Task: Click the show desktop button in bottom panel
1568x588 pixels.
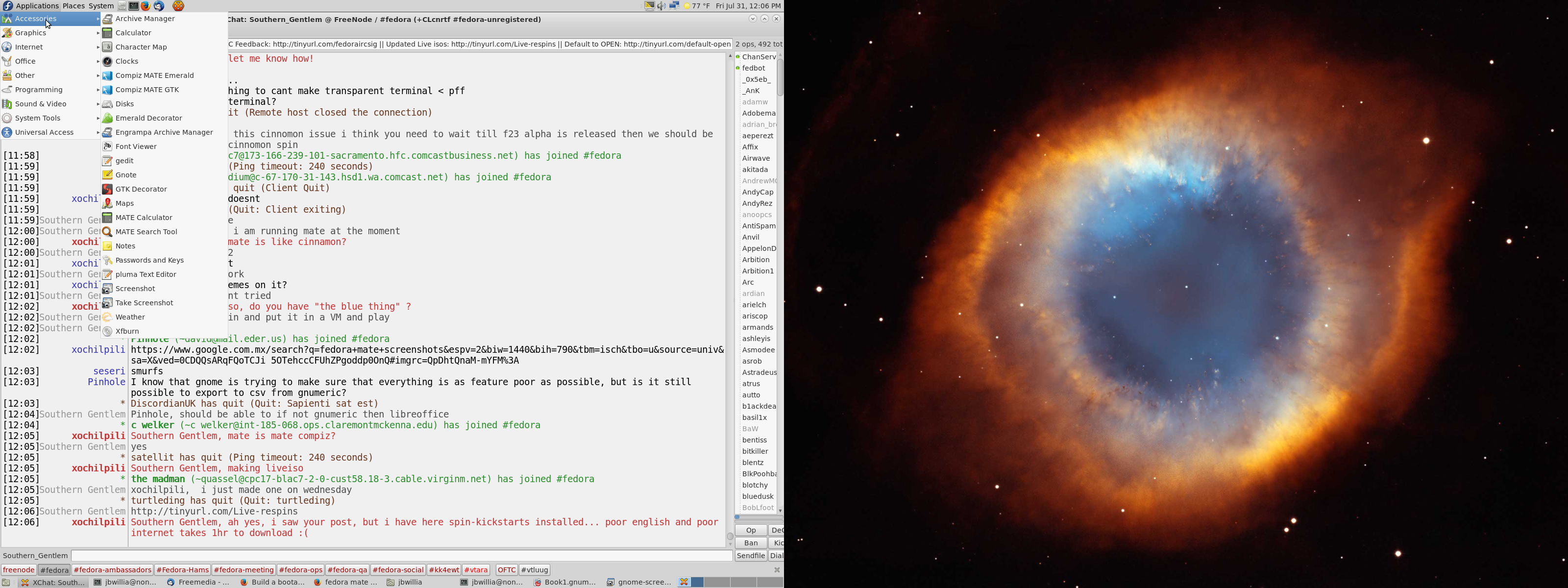Action: click(6, 582)
